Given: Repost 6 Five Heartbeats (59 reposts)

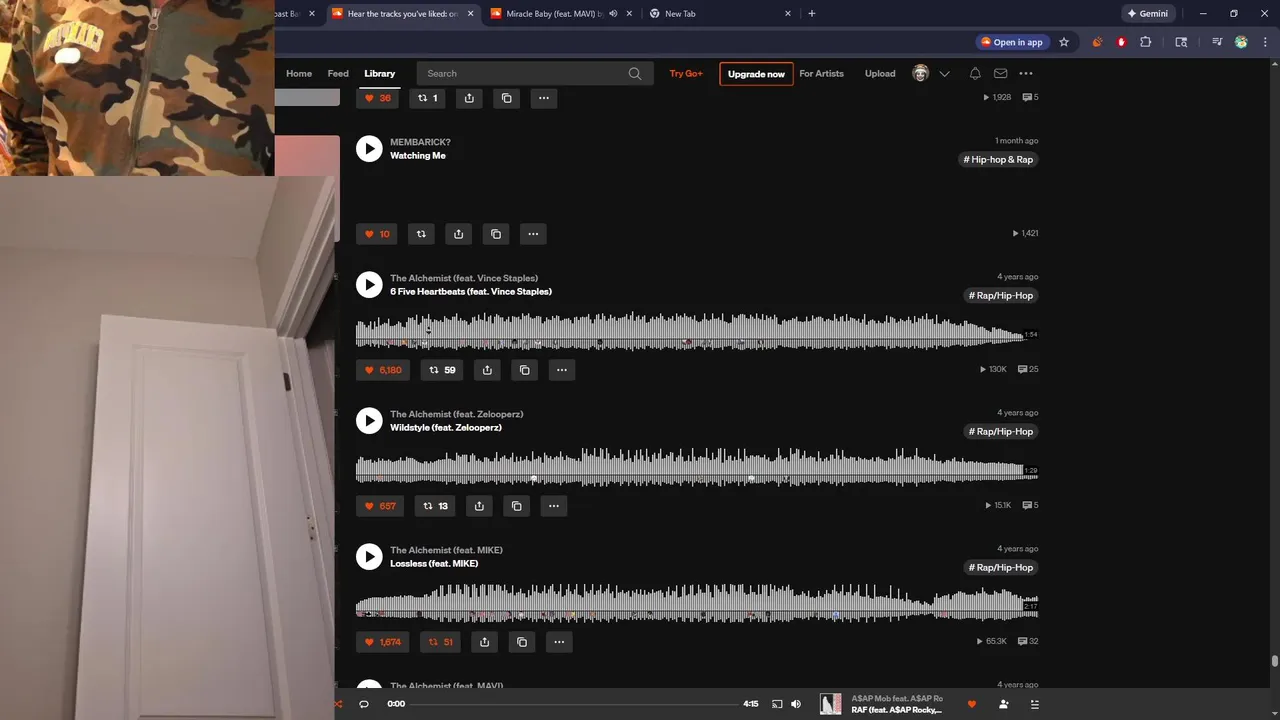Looking at the screenshot, I should [442, 370].
